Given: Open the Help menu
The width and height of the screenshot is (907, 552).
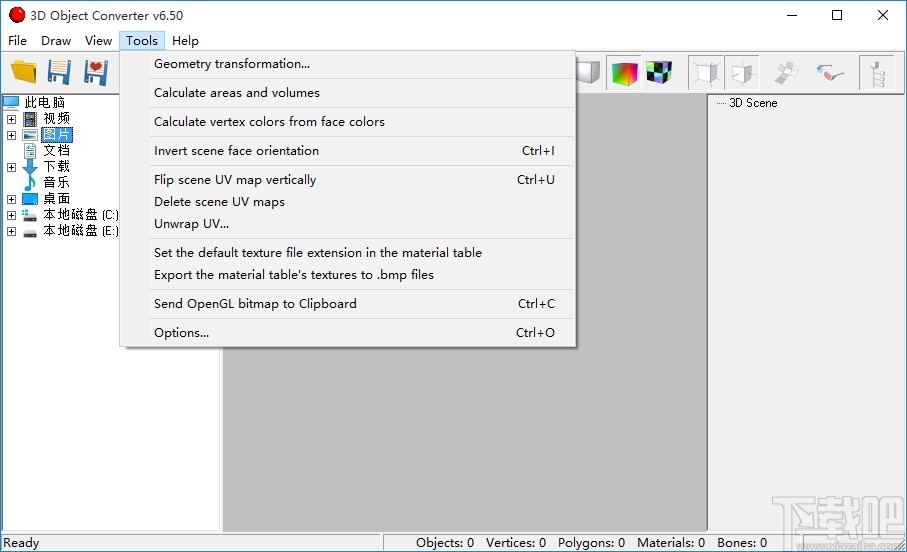Looking at the screenshot, I should [185, 41].
